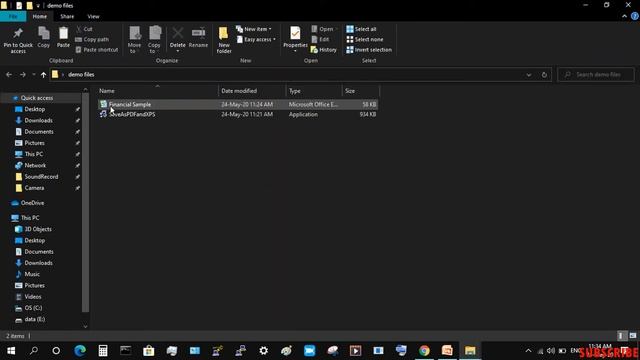Image resolution: width=640 pixels, height=360 pixels.
Task: Go up one folder level
Action: click(x=43, y=75)
